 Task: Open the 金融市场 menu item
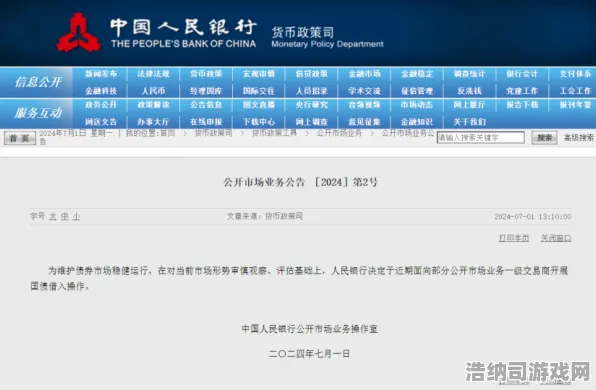click(x=365, y=74)
